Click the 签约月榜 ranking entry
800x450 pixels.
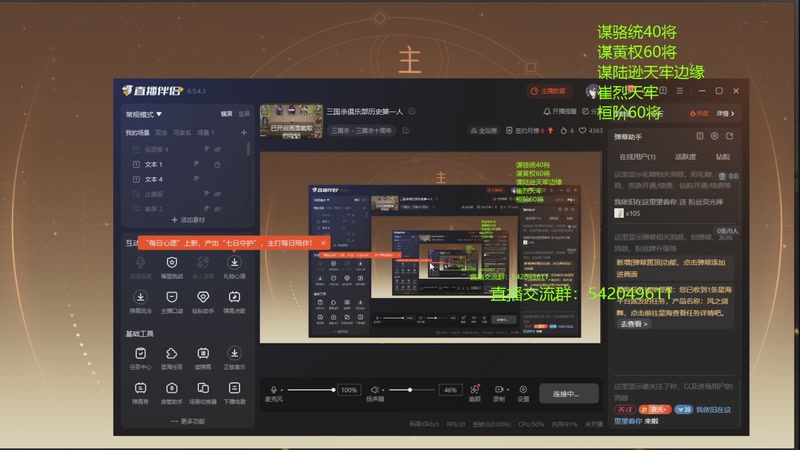(x=529, y=131)
